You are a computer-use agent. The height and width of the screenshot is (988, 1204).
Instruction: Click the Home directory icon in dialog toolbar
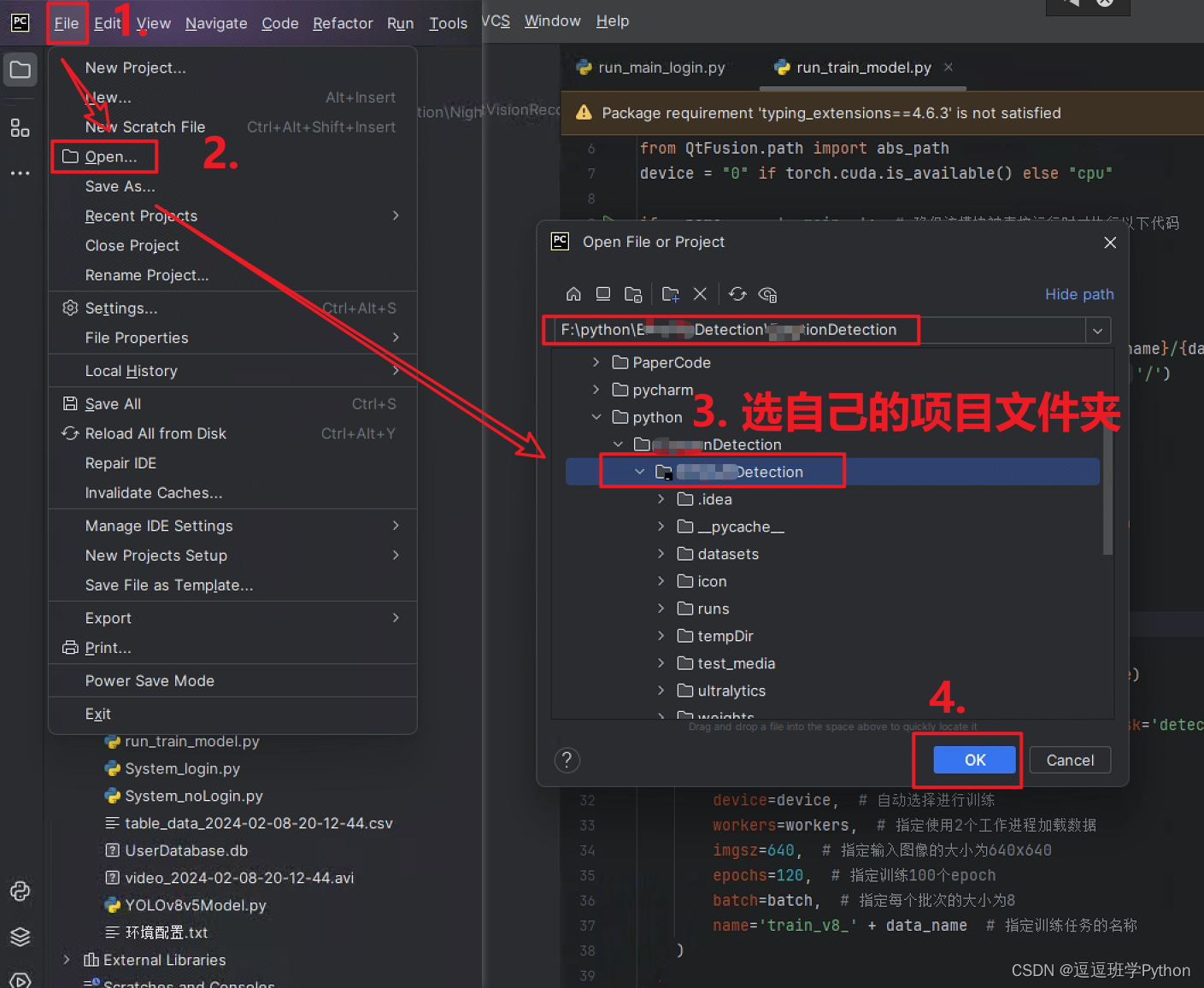[x=573, y=294]
